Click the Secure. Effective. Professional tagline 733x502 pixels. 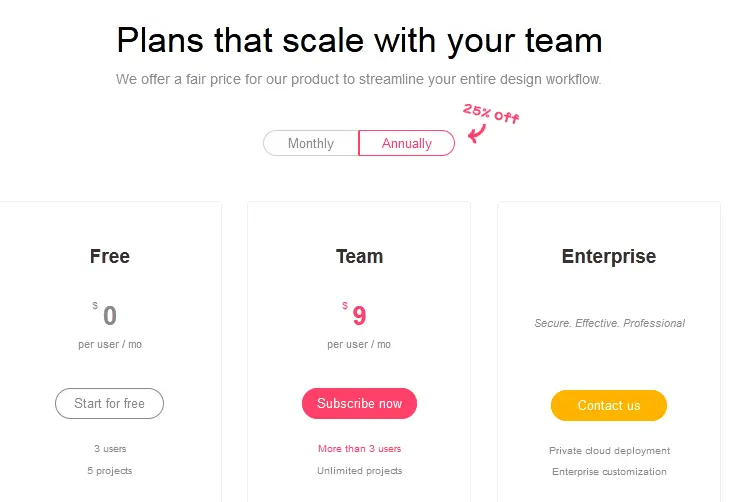609,323
